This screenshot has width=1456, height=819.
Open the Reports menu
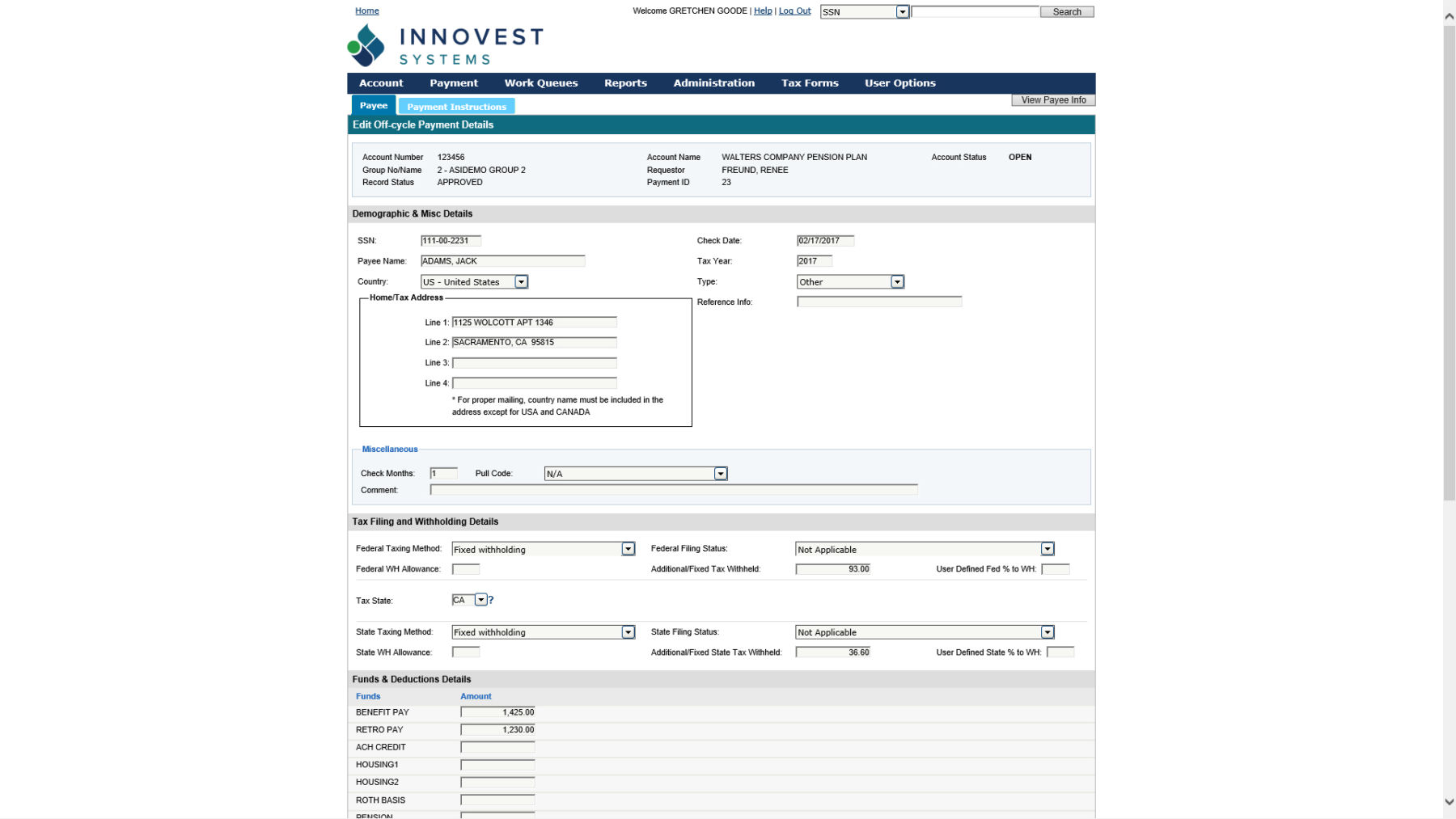click(625, 83)
